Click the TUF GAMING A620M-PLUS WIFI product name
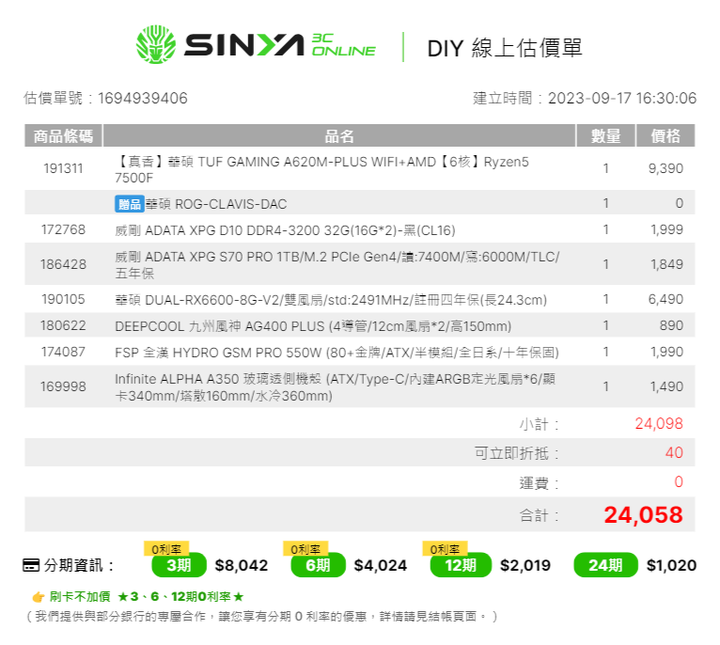Image resolution: width=720 pixels, height=645 pixels. point(321,169)
